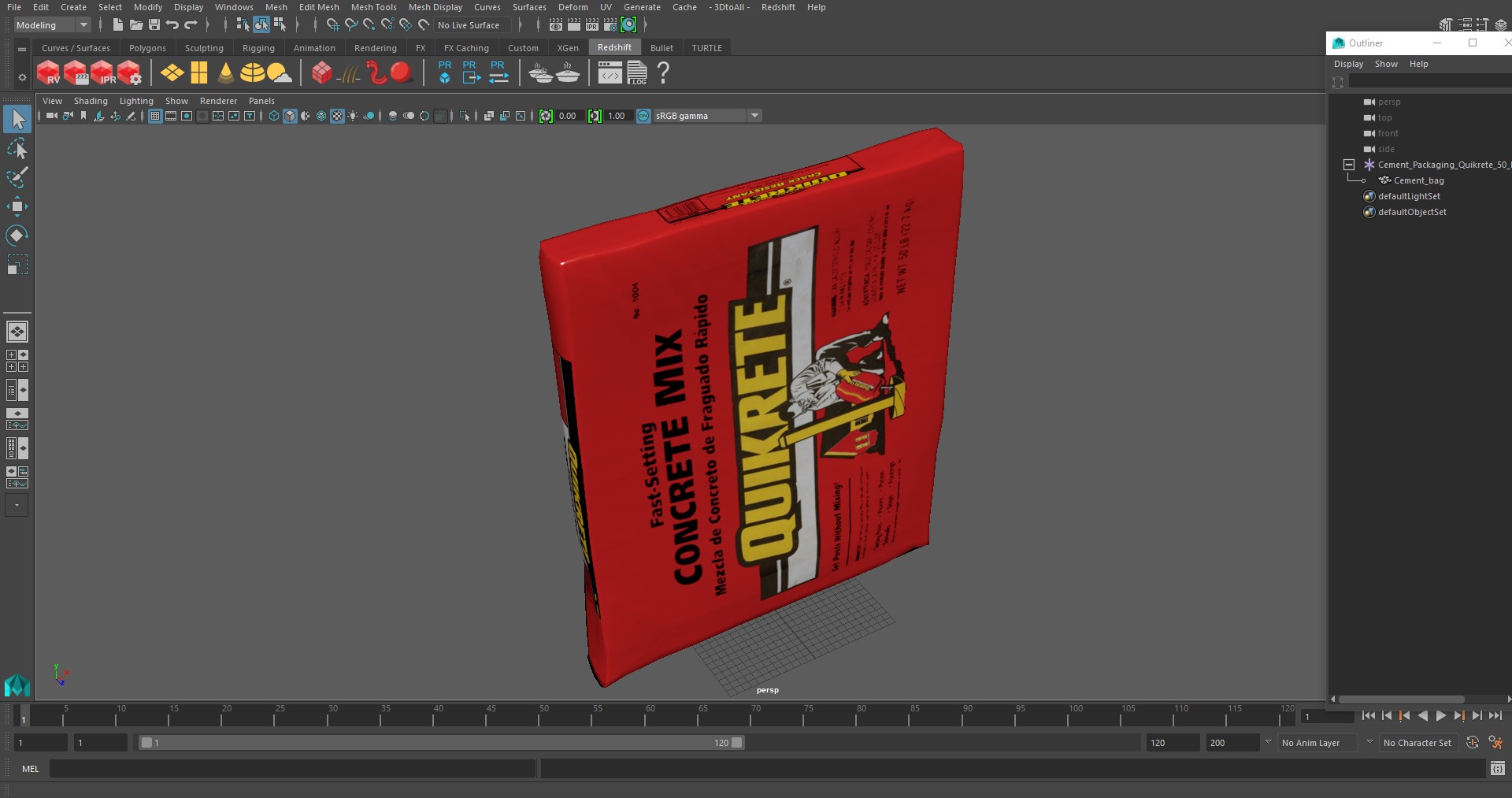
Task: Switch to the Polygons shelf tab
Action: point(147,48)
